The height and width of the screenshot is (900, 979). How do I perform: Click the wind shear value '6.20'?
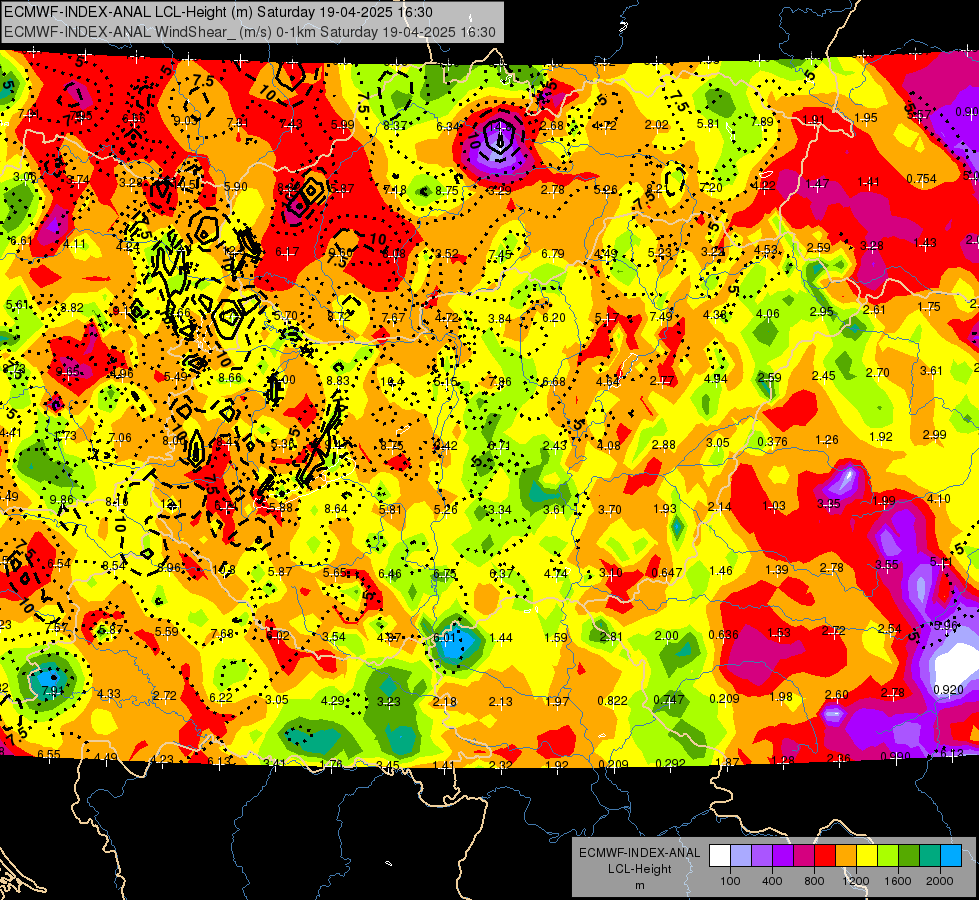click(x=554, y=317)
